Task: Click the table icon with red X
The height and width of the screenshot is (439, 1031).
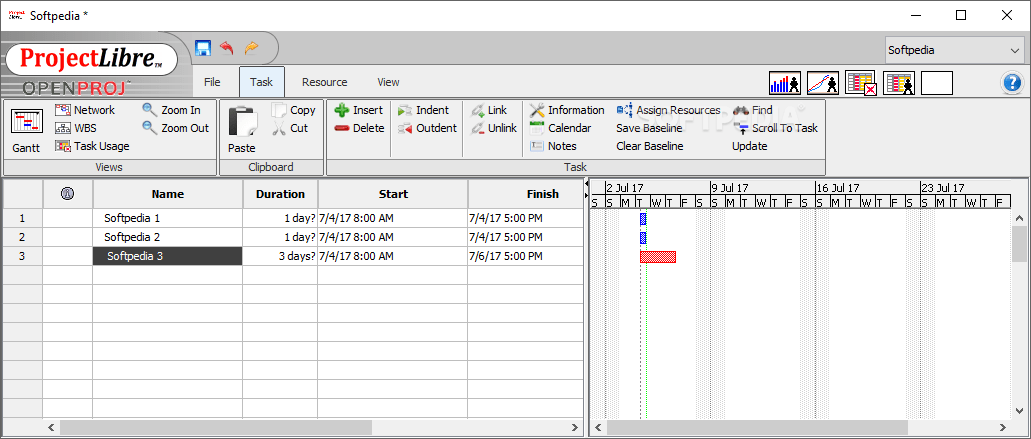Action: point(861,83)
